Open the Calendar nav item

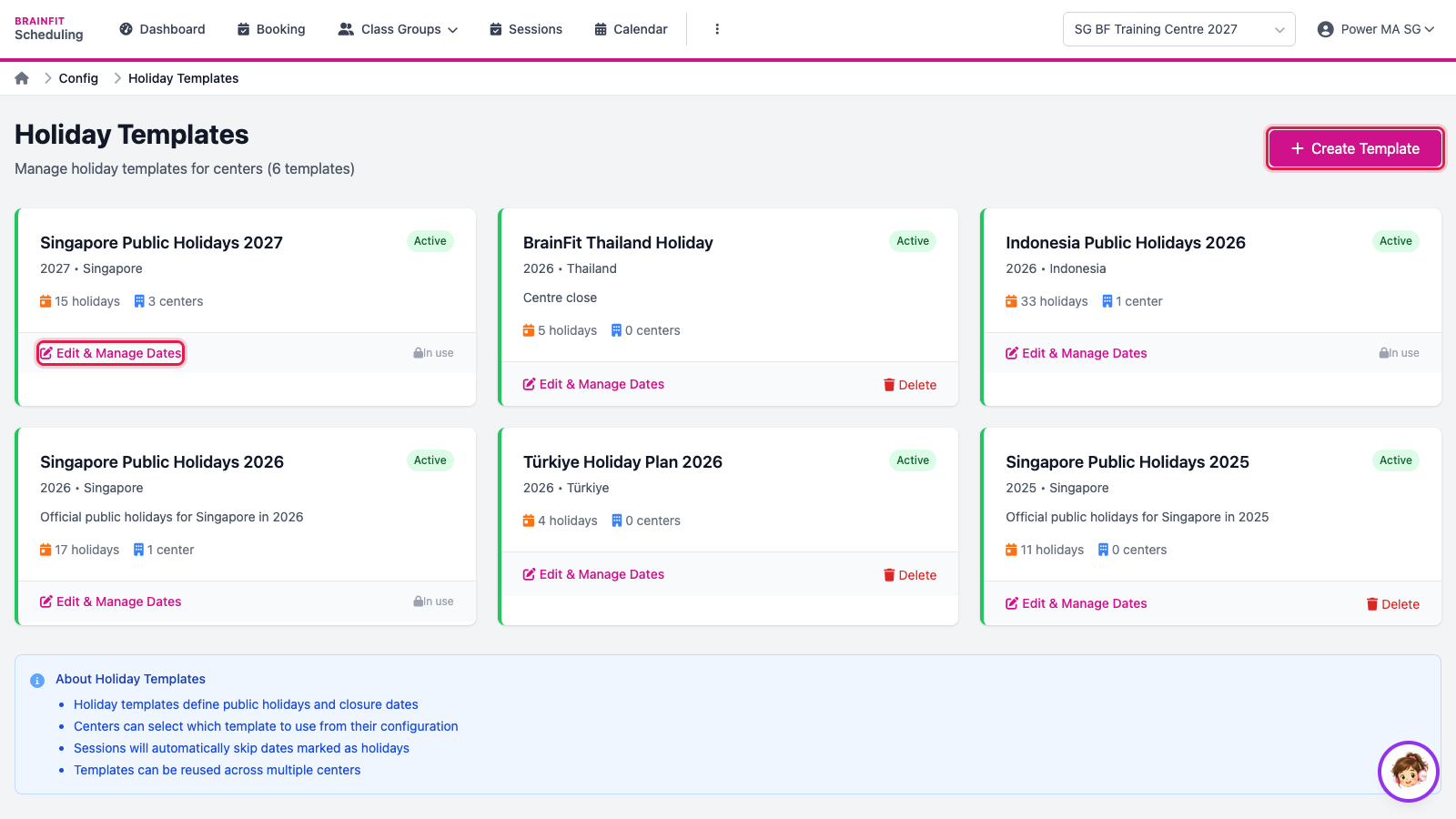(x=631, y=29)
